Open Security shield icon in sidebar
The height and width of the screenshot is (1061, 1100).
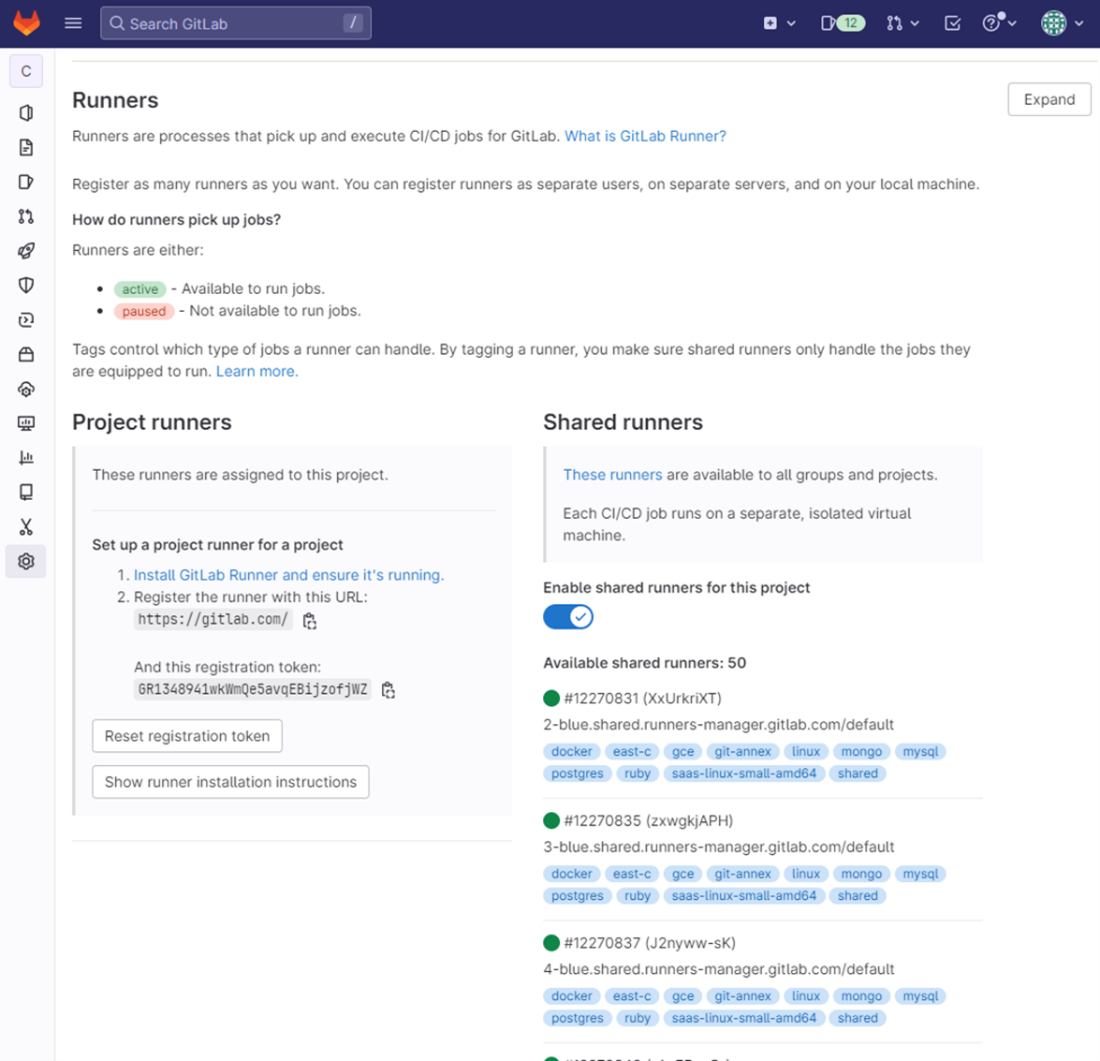(x=26, y=285)
